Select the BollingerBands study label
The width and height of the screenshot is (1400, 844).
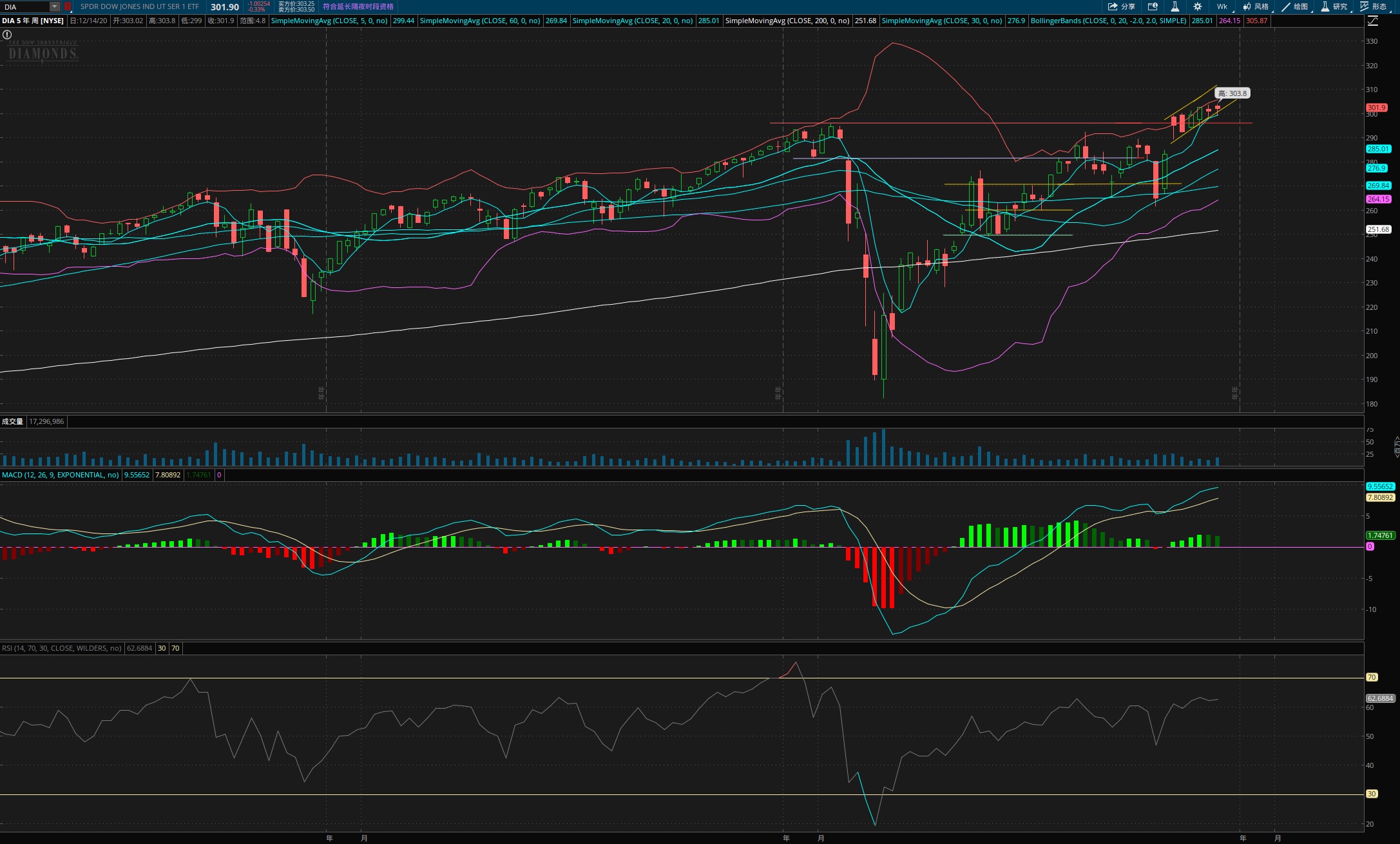[1108, 21]
